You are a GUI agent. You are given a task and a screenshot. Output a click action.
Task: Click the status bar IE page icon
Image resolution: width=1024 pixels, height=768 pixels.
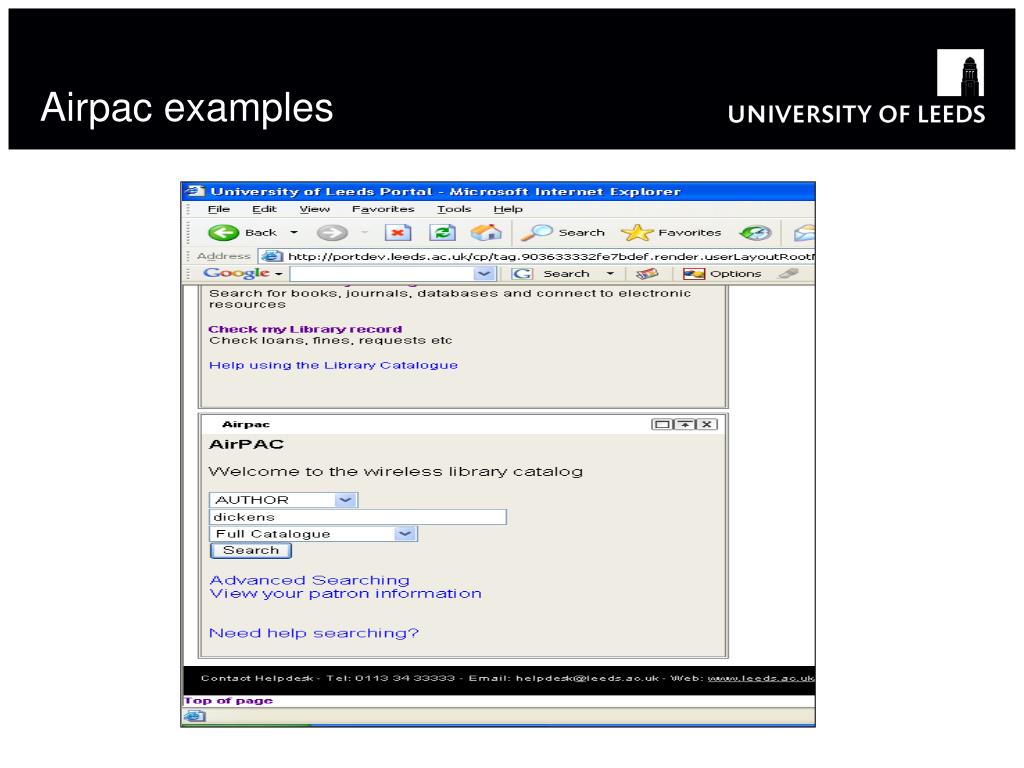click(x=194, y=716)
